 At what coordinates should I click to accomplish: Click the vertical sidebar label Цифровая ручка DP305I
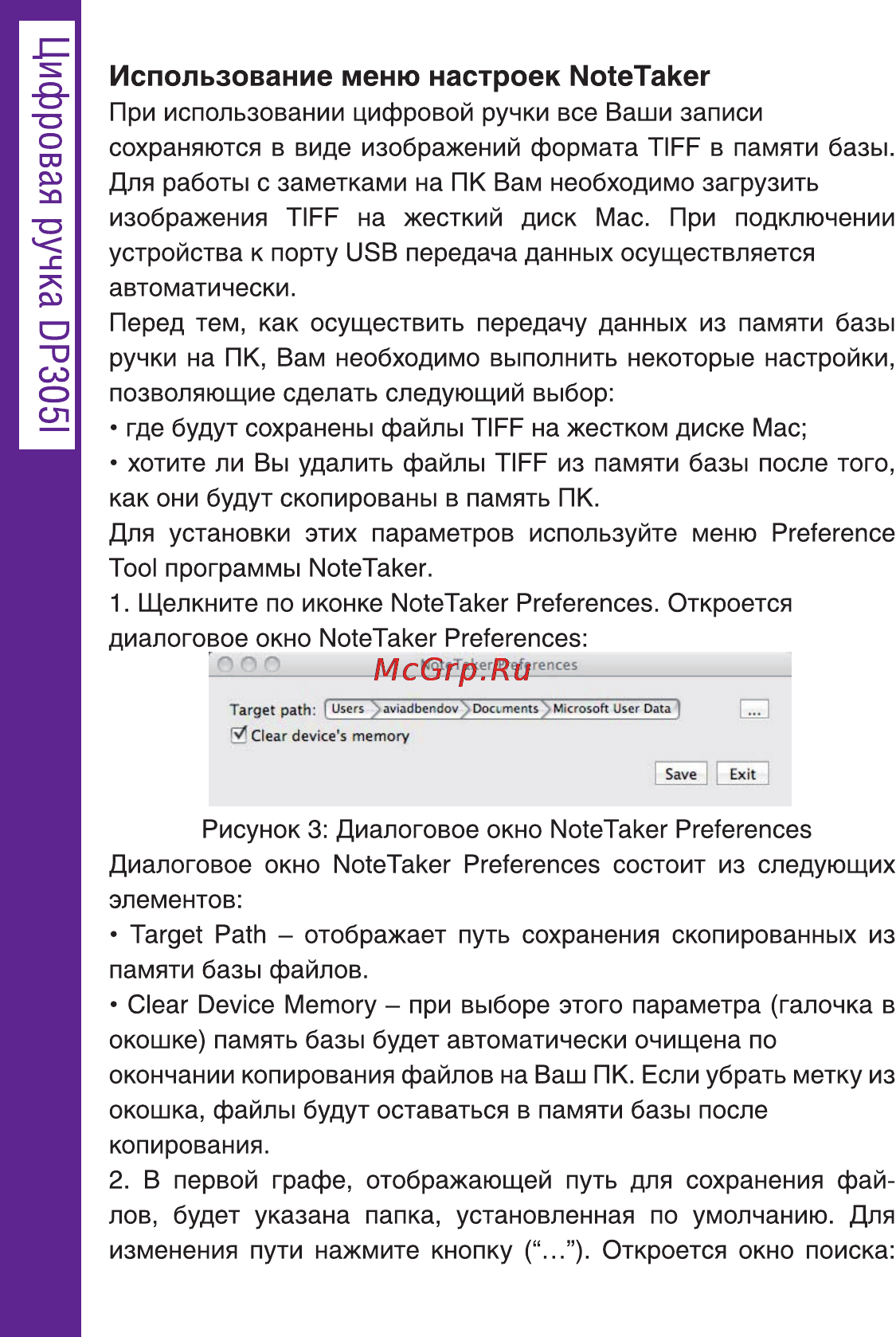[51, 236]
